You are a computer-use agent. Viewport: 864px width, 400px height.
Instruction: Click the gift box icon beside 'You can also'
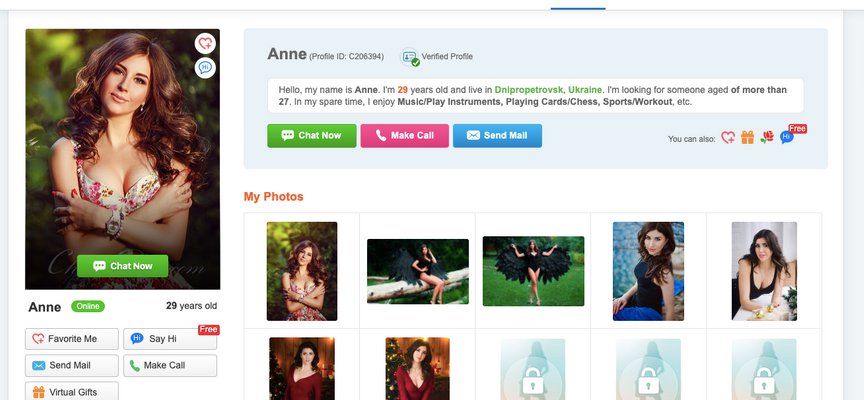point(747,137)
